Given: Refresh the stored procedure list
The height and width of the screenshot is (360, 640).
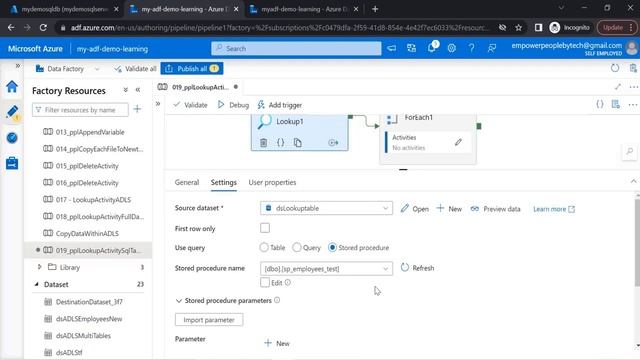Looking at the screenshot, I should coord(417,268).
